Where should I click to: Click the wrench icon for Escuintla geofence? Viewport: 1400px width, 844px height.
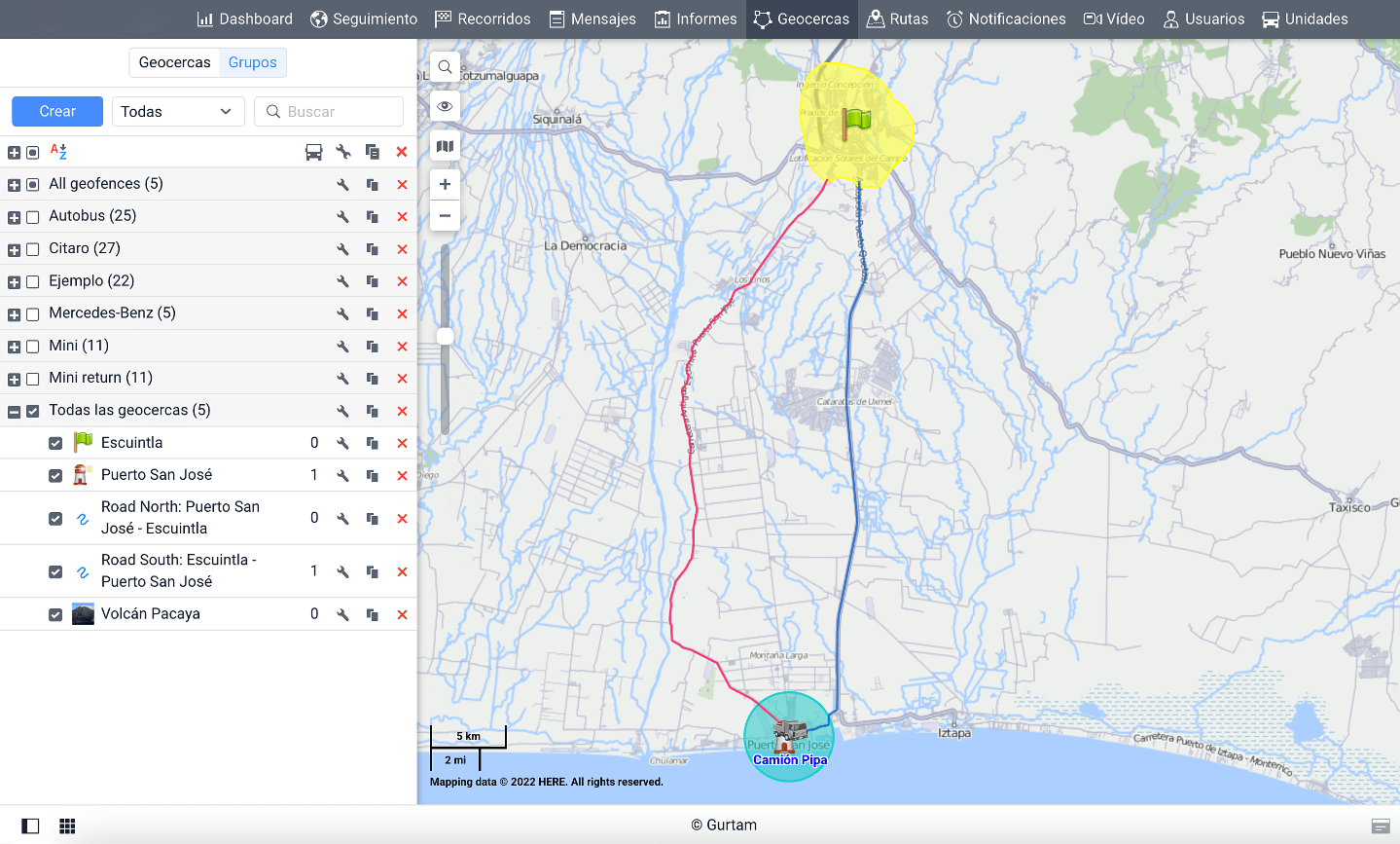pyautogui.click(x=342, y=443)
